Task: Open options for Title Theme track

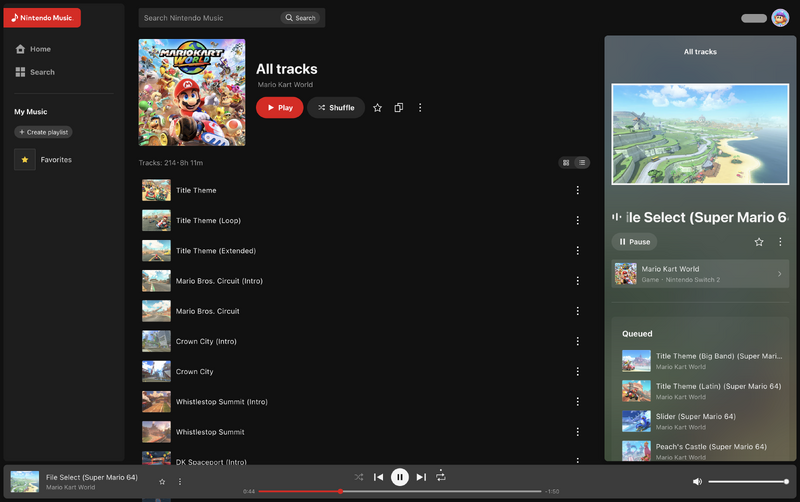Action: pos(578,190)
